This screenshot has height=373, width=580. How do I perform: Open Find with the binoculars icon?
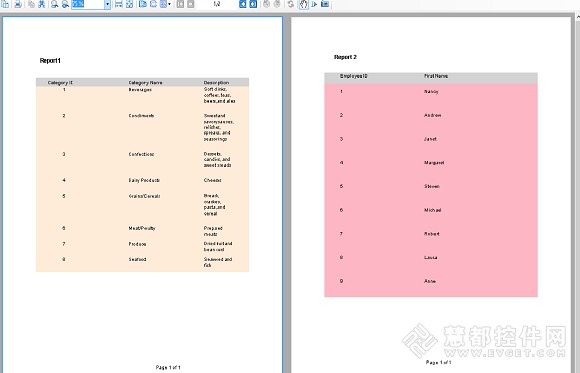(41, 4)
